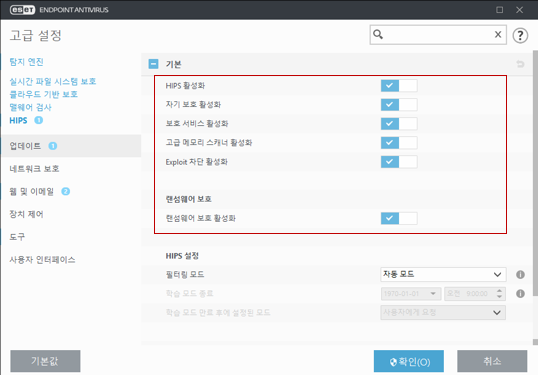538x375 pixels.
Task: Increase the 학습 모드 종료 time
Action: pos(499,291)
